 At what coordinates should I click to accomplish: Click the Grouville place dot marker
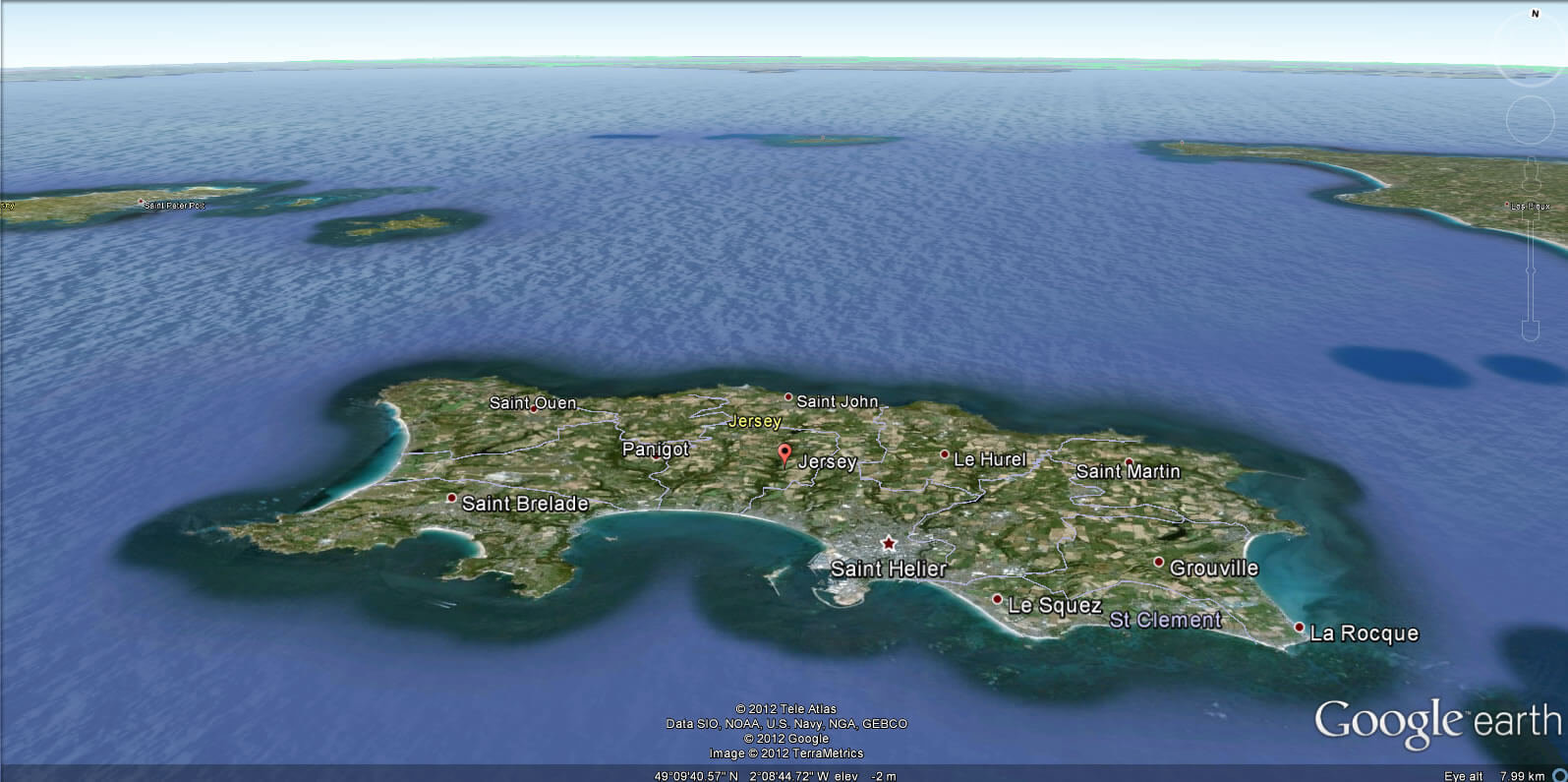point(1159,563)
